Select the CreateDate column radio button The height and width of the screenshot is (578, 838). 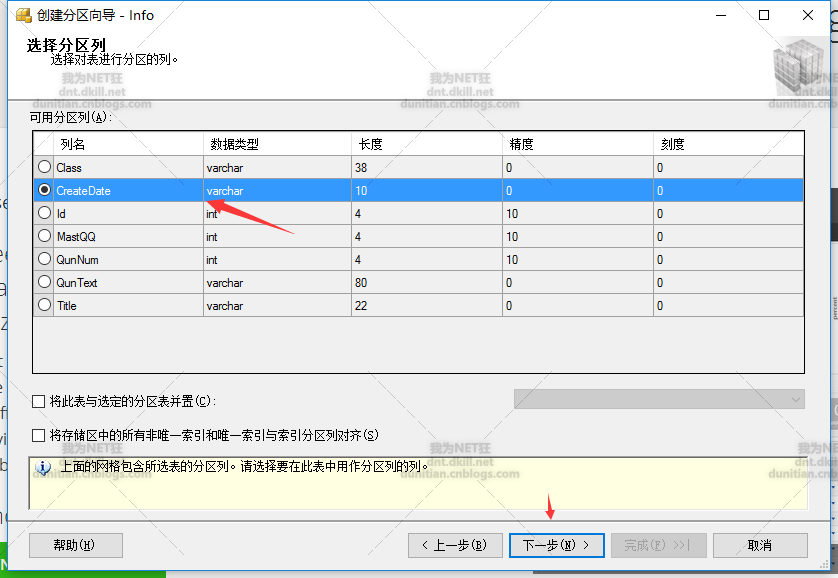[44, 190]
